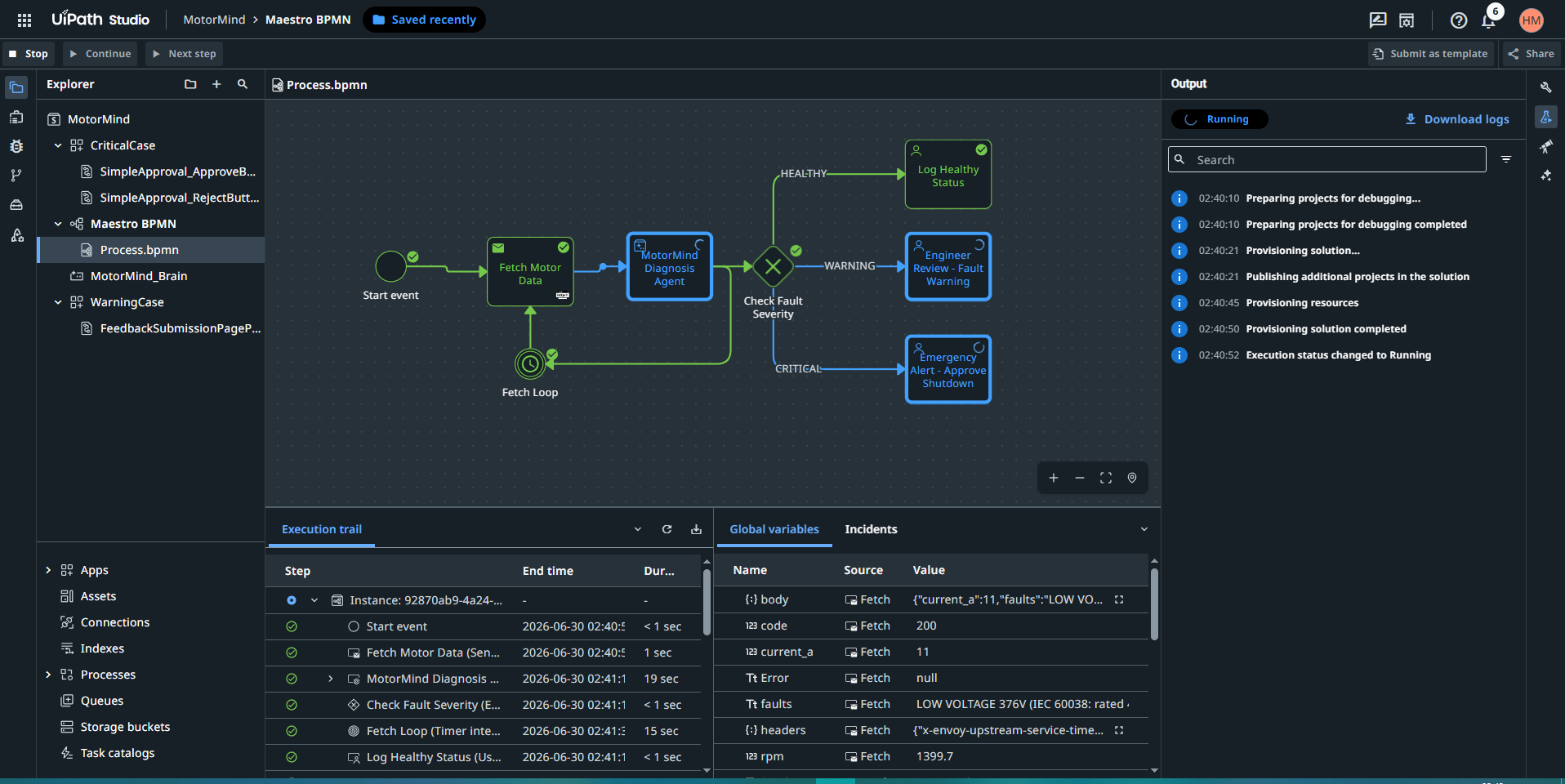Screen dimensions: 1565x784
Task: Open notifications bell with badge 6
Action: pos(1489,20)
